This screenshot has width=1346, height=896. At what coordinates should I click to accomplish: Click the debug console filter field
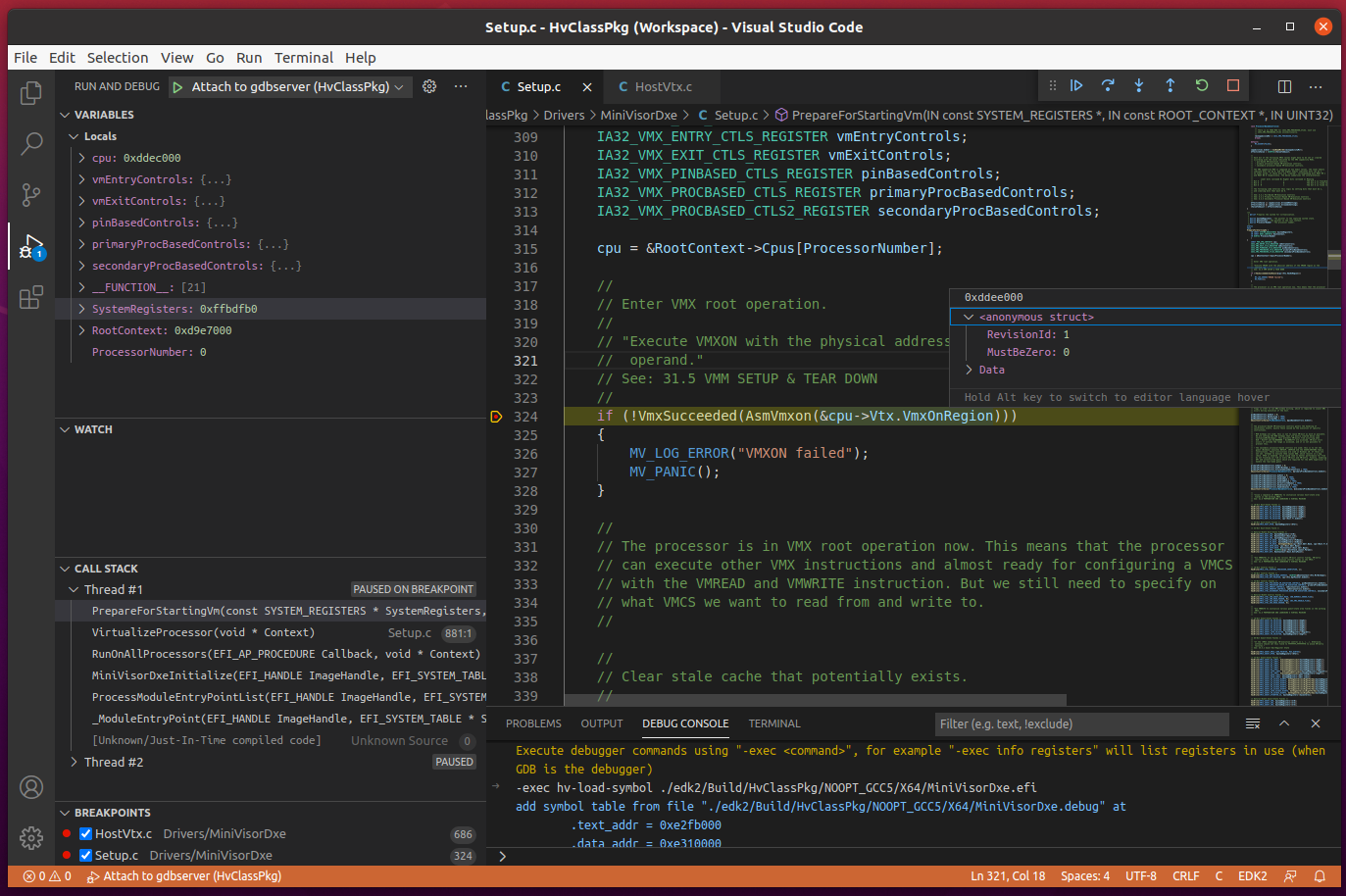[1082, 724]
